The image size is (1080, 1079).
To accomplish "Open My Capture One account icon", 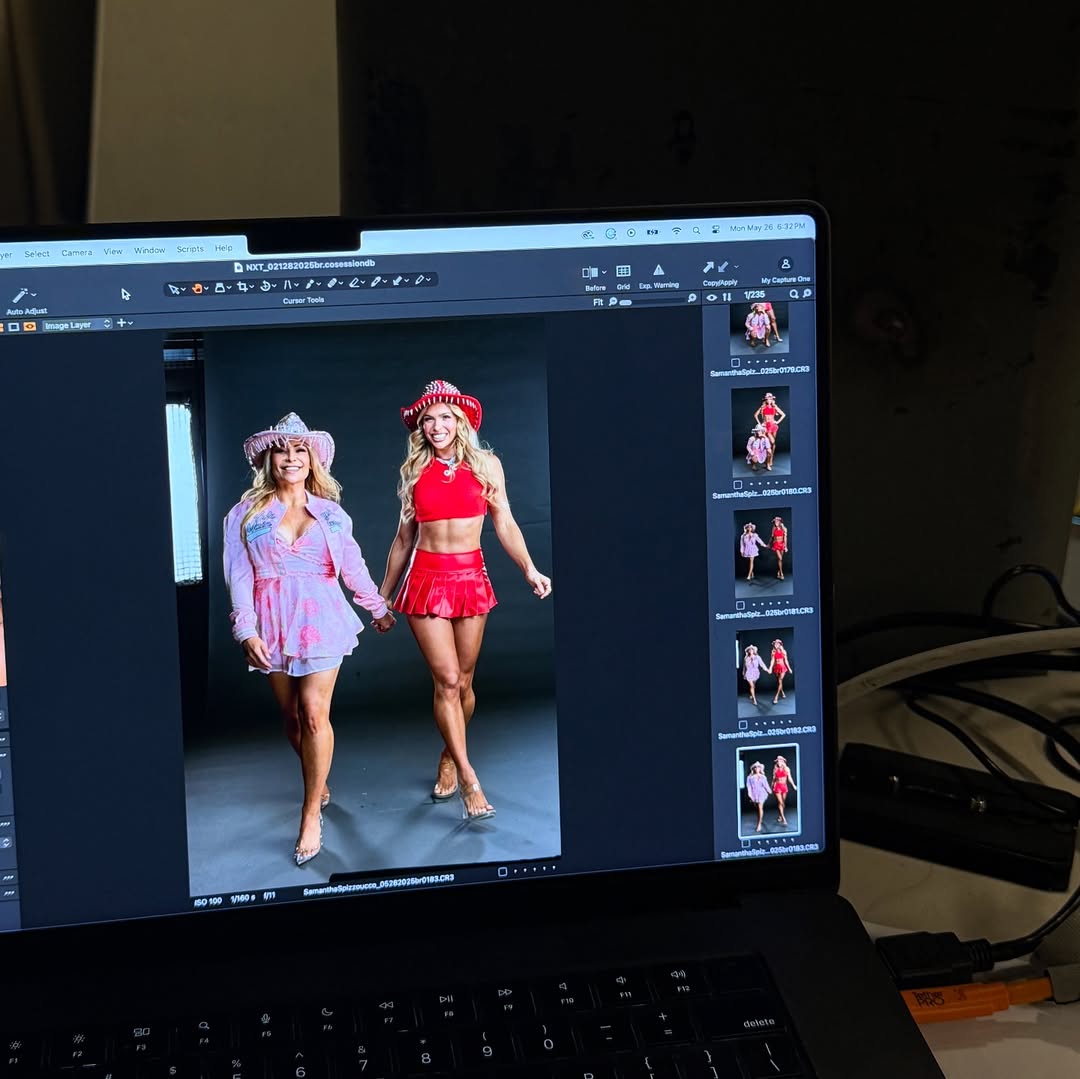I will click(785, 264).
